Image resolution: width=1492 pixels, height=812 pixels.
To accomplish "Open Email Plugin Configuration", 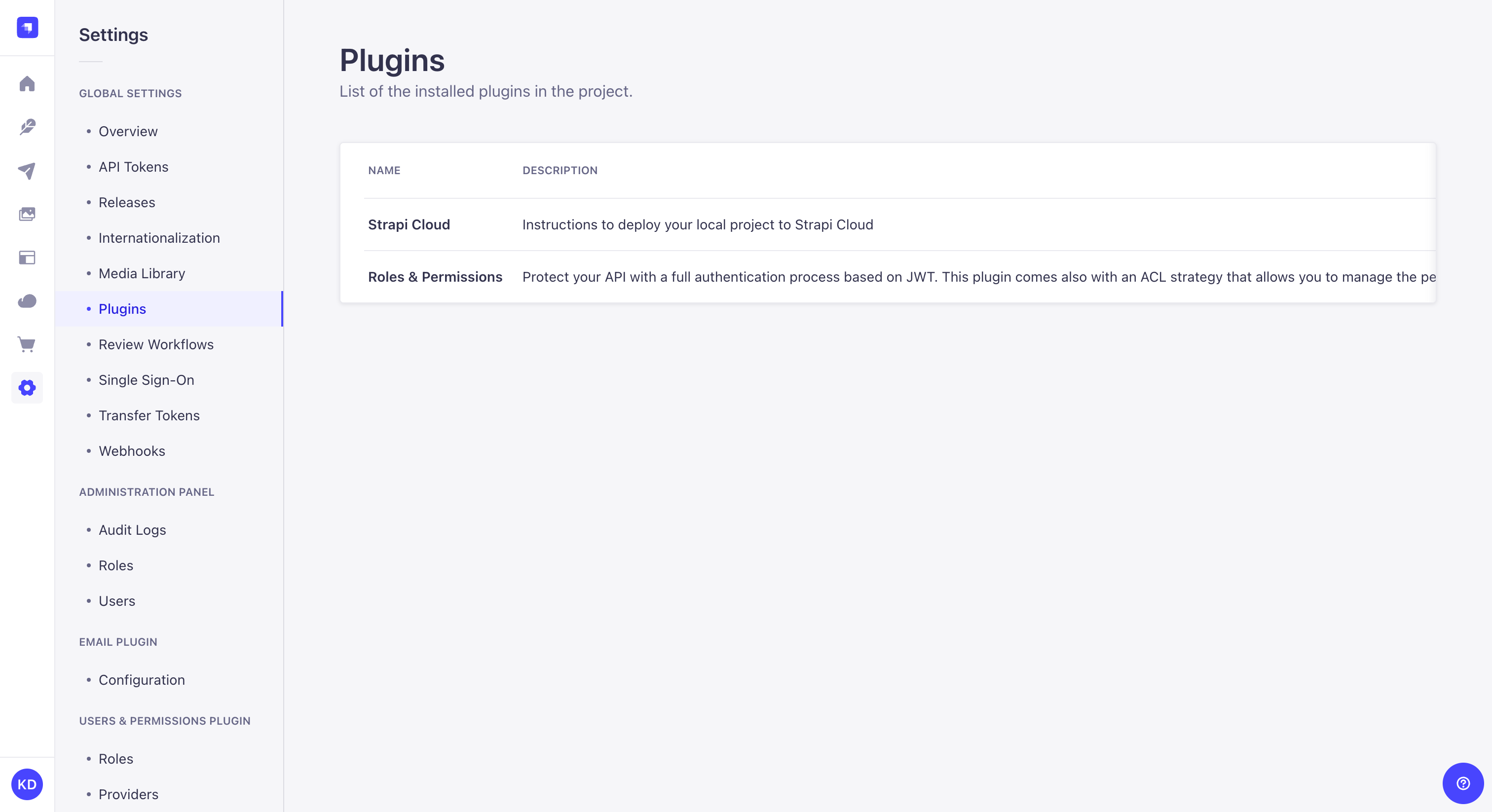I will (141, 680).
